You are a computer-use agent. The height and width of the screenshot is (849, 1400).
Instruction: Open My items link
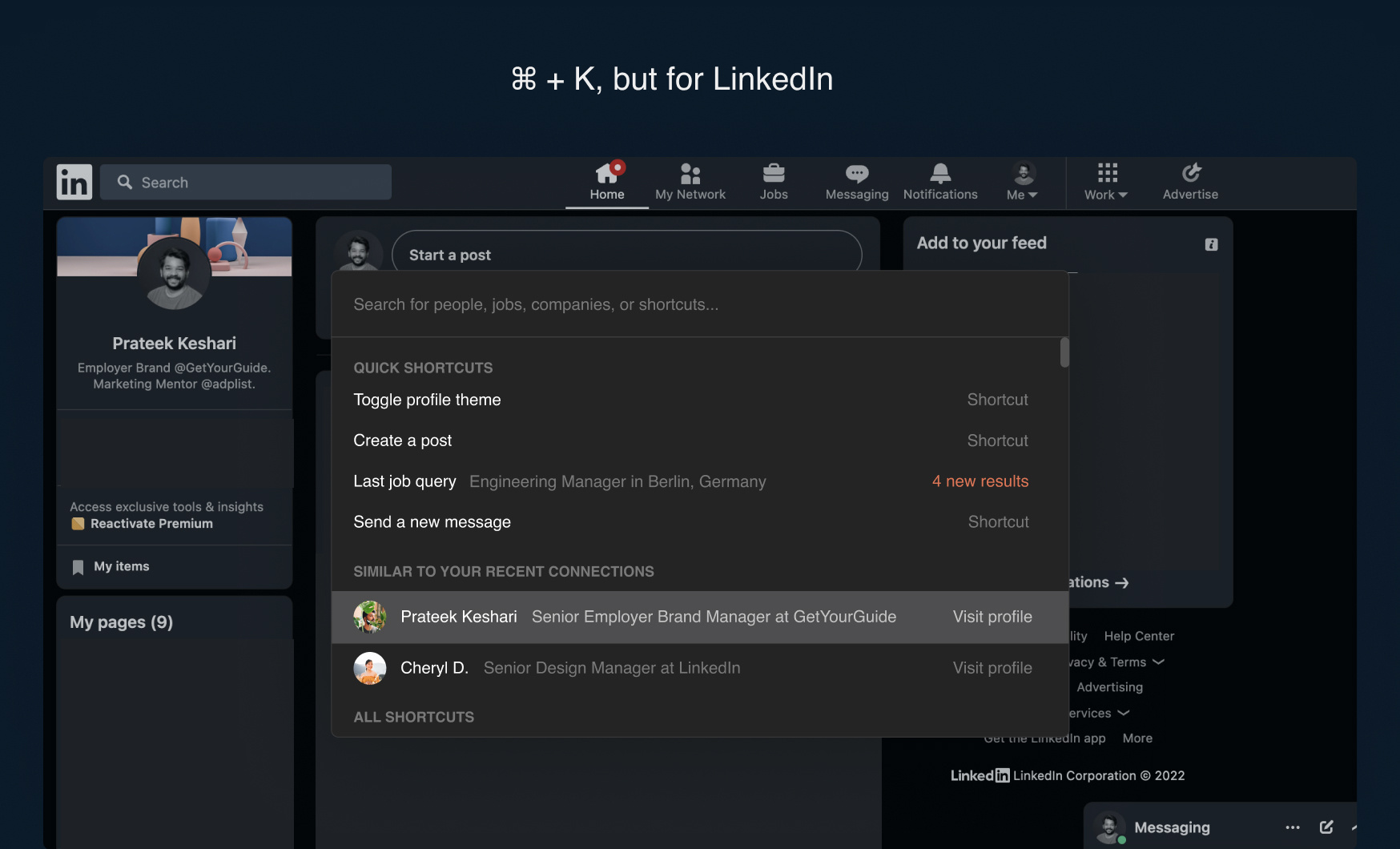[x=122, y=566]
